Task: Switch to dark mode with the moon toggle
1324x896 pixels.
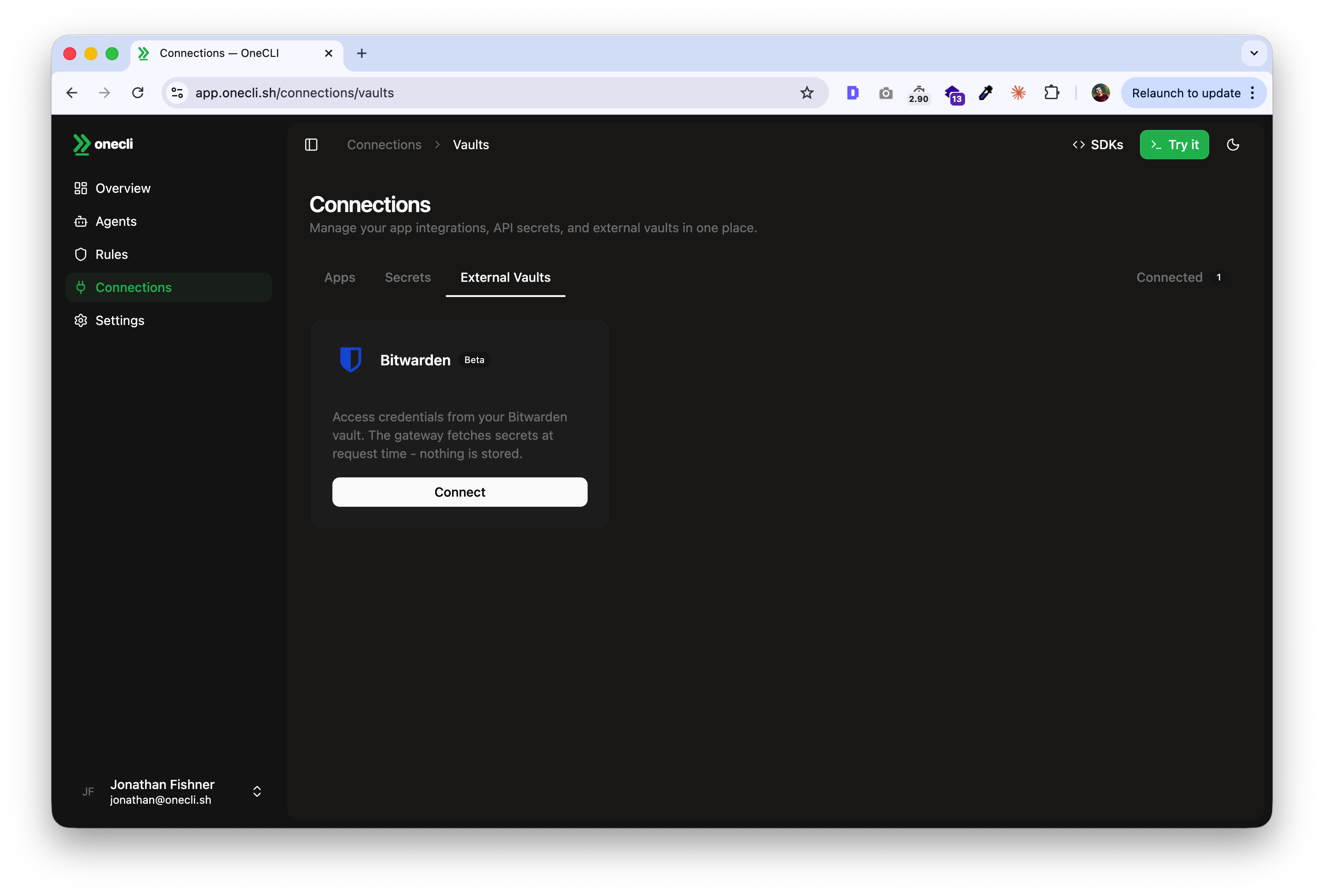Action: pos(1233,144)
